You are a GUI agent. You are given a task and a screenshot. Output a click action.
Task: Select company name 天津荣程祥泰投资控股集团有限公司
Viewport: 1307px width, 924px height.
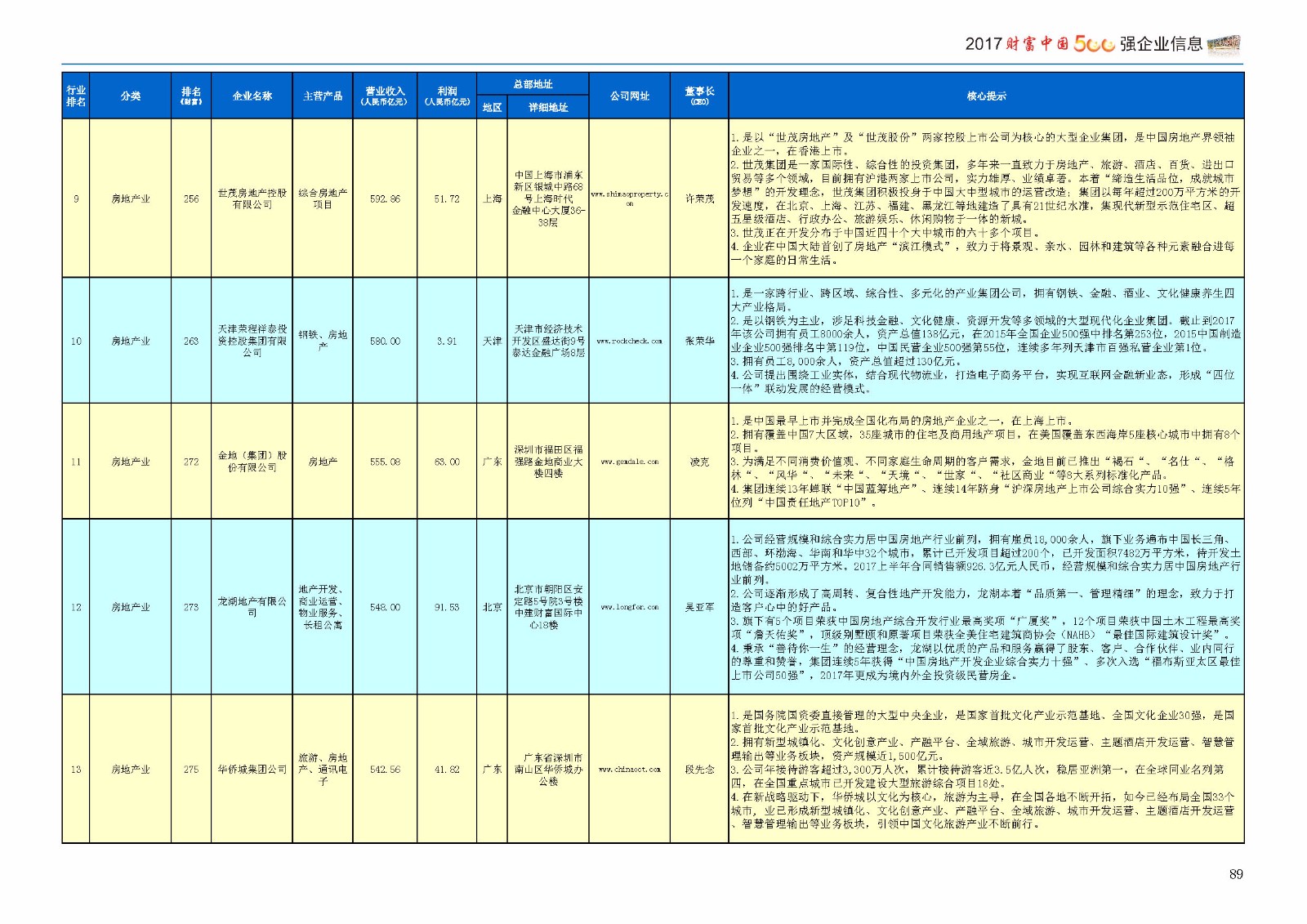point(252,341)
